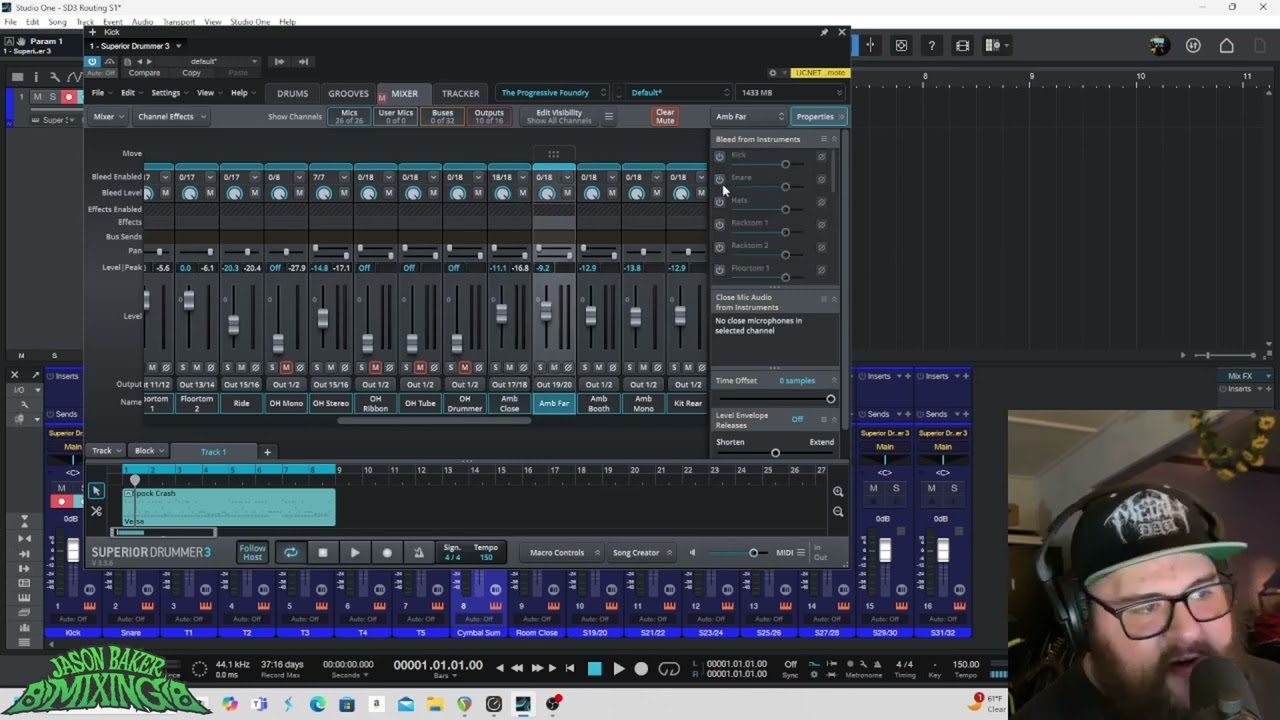Viewport: 1280px width, 720px height.
Task: Click the Compare button
Action: (x=144, y=73)
